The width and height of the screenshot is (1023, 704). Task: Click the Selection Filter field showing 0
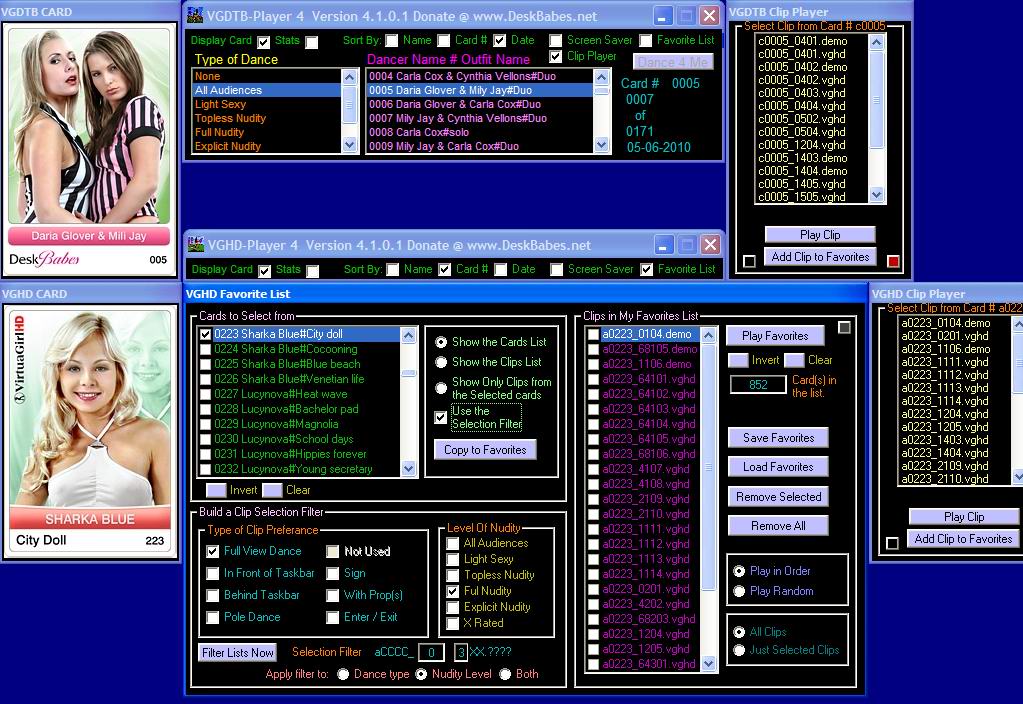[x=430, y=653]
